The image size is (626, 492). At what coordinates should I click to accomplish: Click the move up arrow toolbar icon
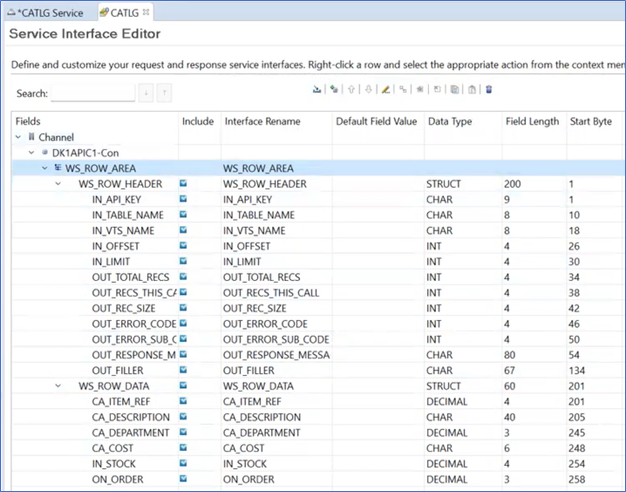pos(351,89)
